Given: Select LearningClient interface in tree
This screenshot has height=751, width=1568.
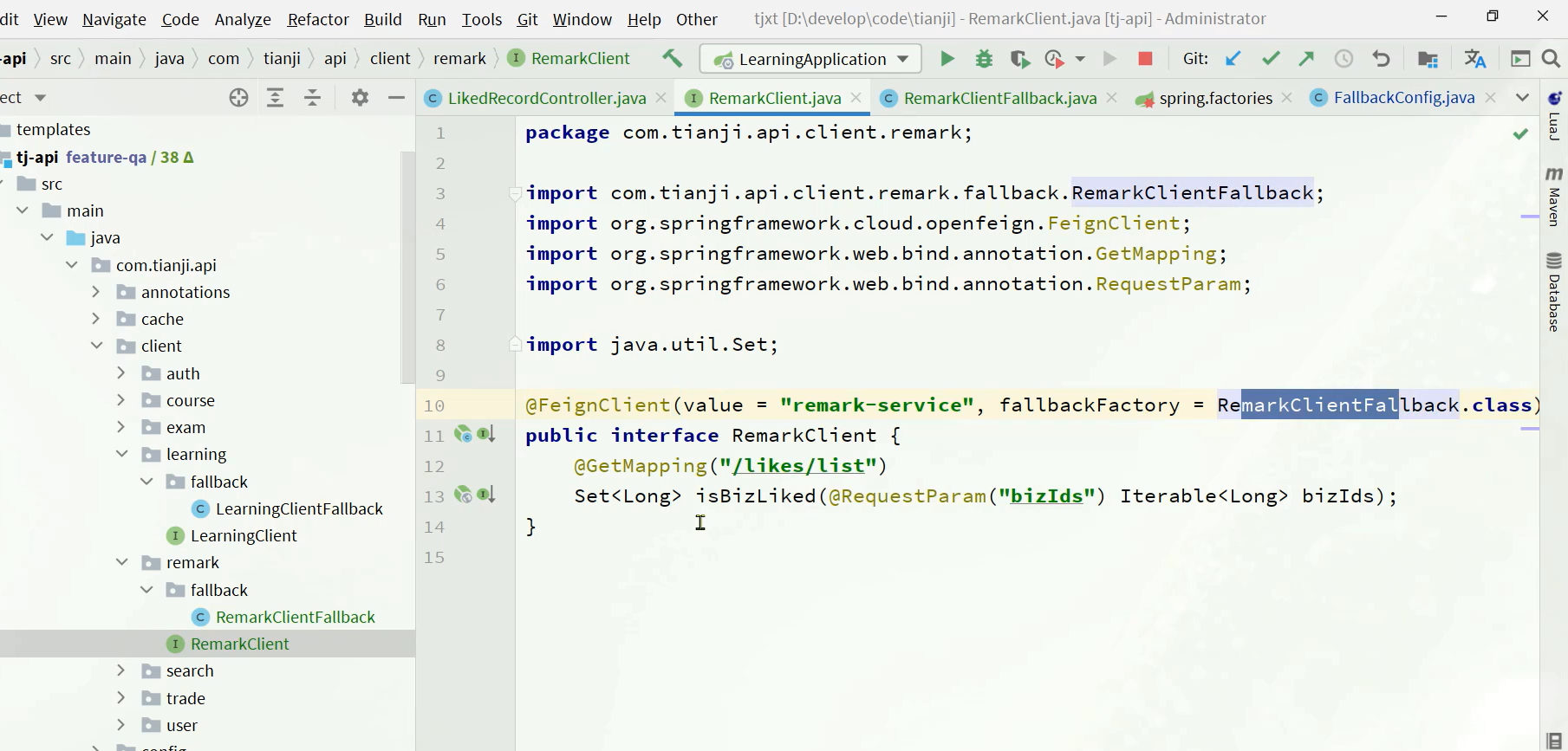Looking at the screenshot, I should [244, 535].
